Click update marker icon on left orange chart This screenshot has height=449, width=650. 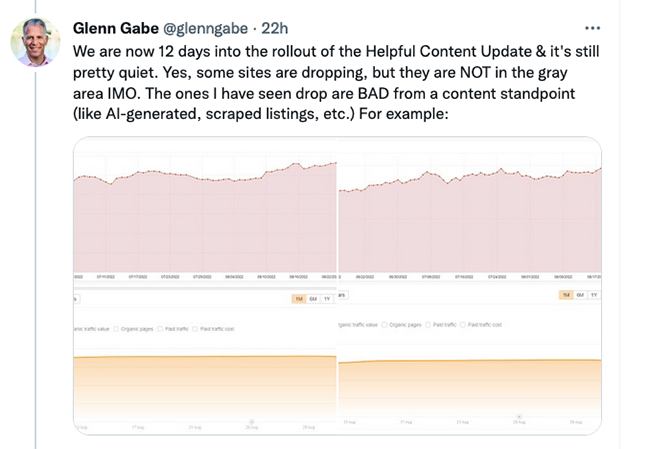pos(252,422)
